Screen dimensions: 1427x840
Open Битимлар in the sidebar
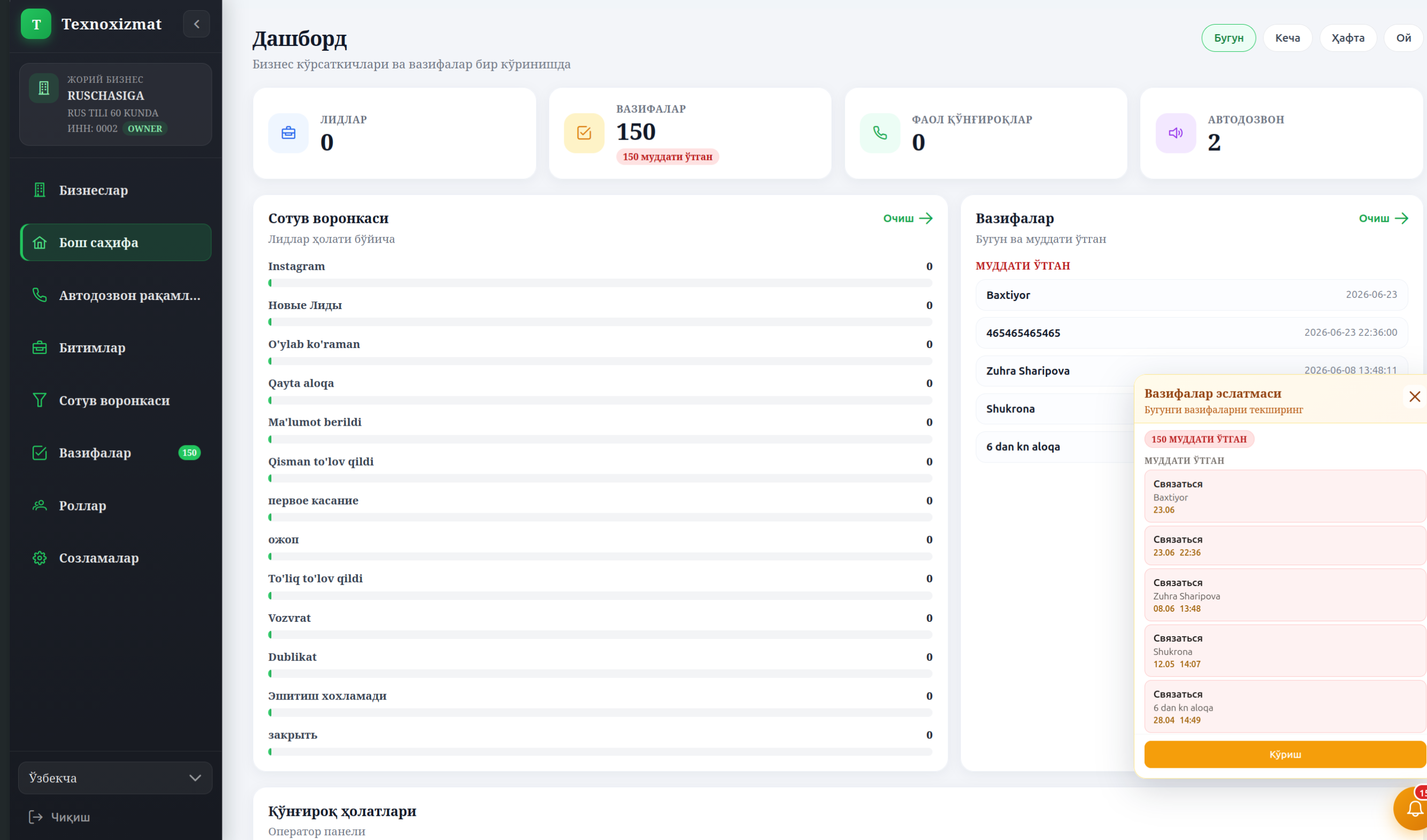pos(116,348)
